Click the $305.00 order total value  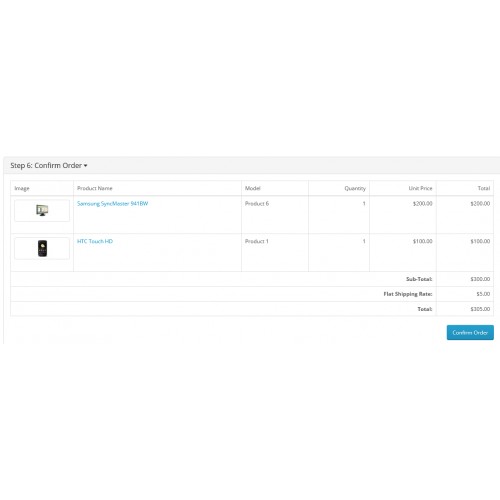pyautogui.click(x=480, y=309)
